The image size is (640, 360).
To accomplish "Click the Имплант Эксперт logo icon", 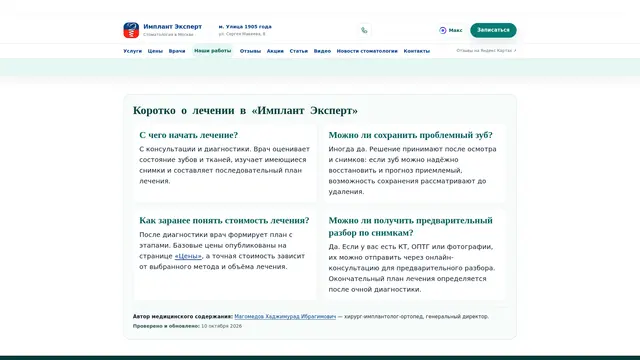I will (131, 30).
